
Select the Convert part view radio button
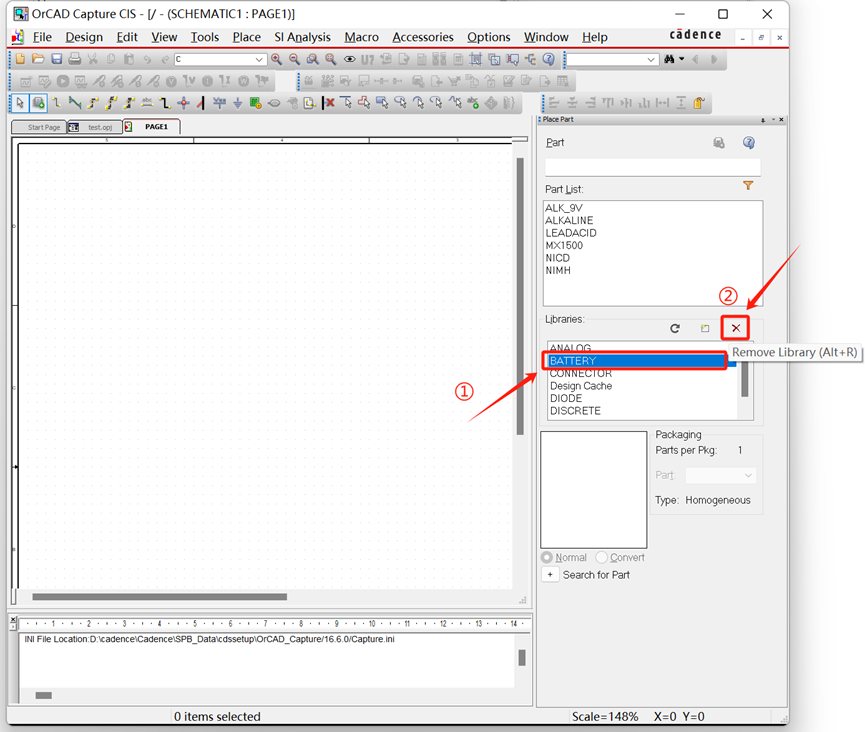pyautogui.click(x=602, y=557)
